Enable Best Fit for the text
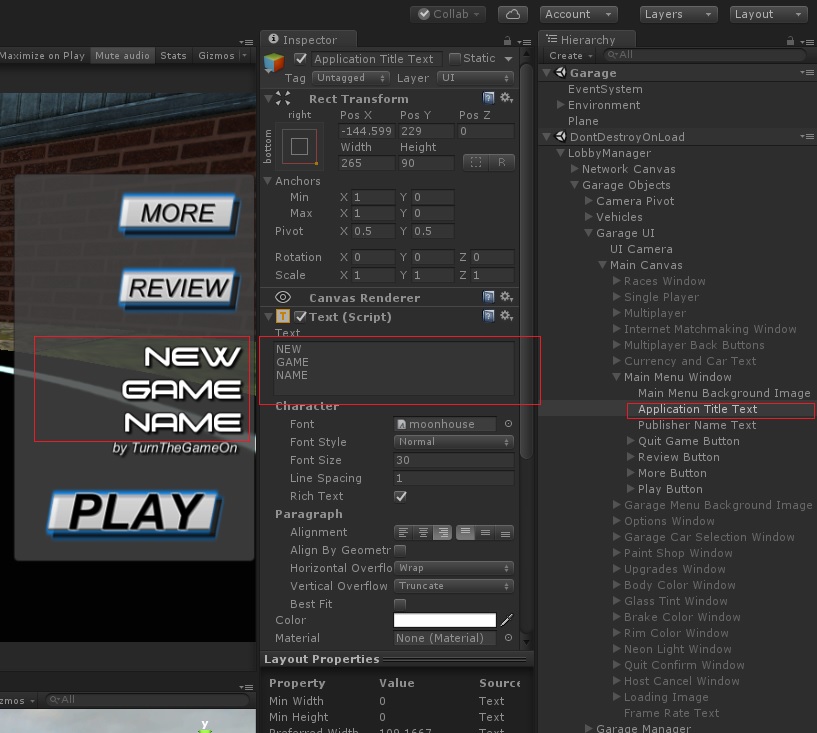817x733 pixels. [402, 603]
